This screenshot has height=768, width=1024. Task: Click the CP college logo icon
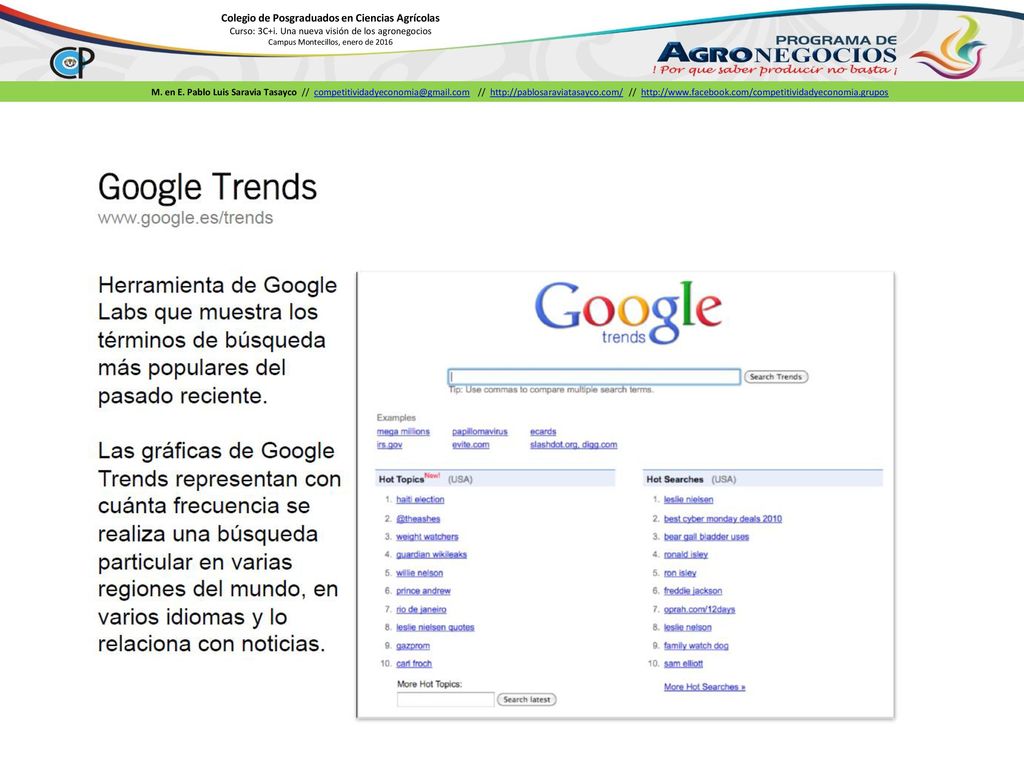tap(72, 63)
